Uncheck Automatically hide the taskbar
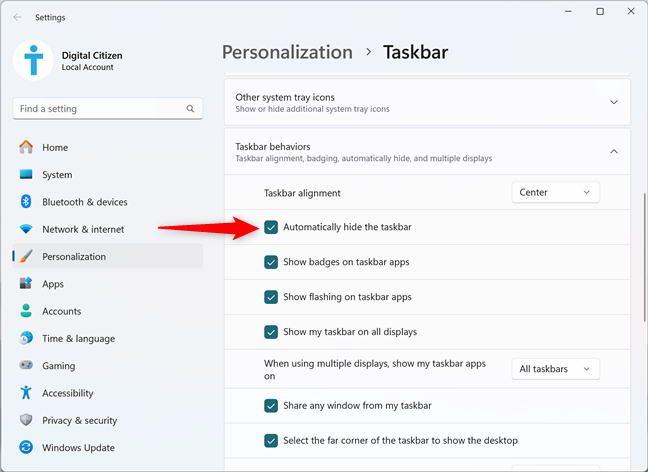 (271, 227)
